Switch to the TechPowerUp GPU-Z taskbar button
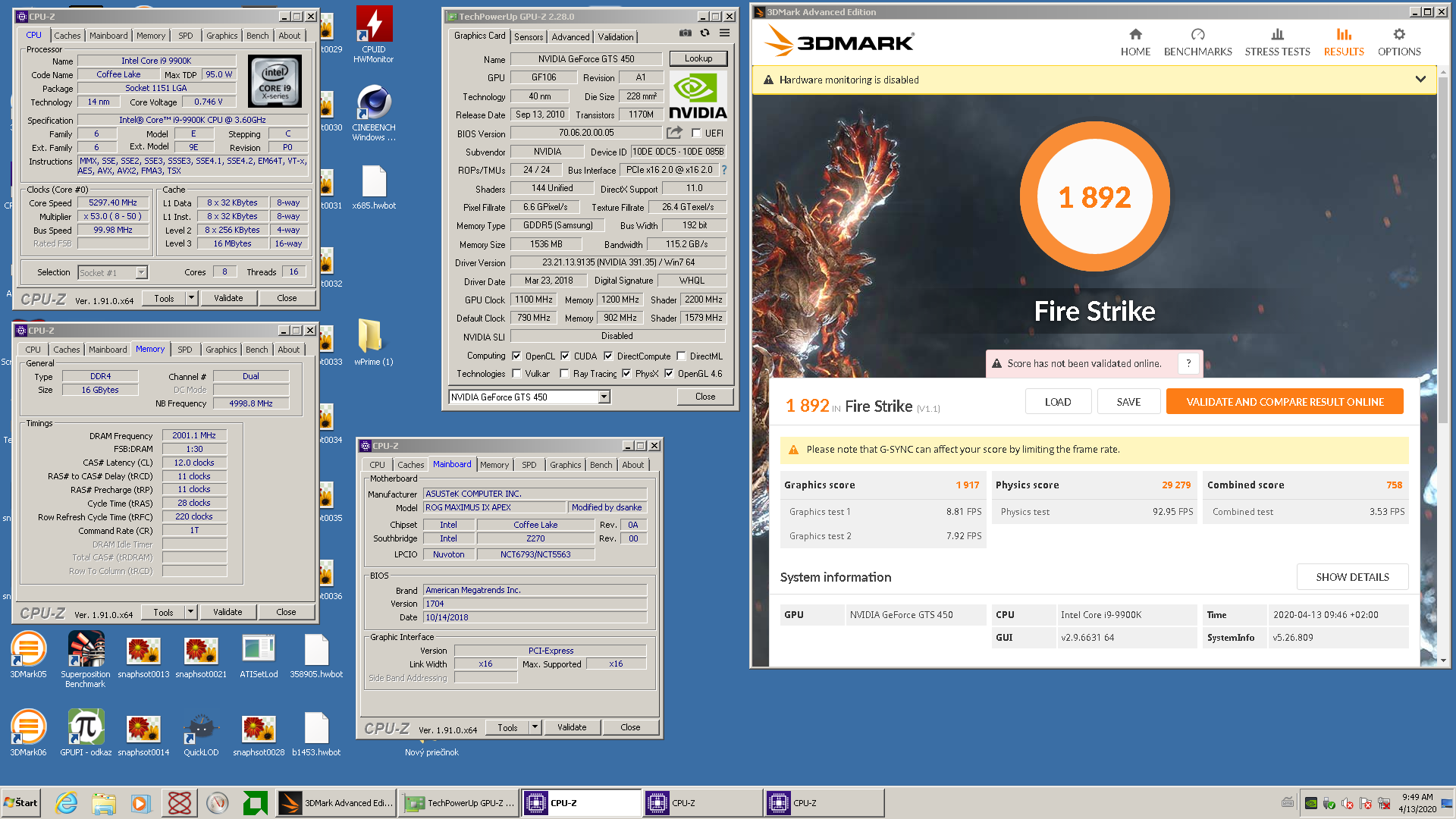The width and height of the screenshot is (1456, 819). 460,802
